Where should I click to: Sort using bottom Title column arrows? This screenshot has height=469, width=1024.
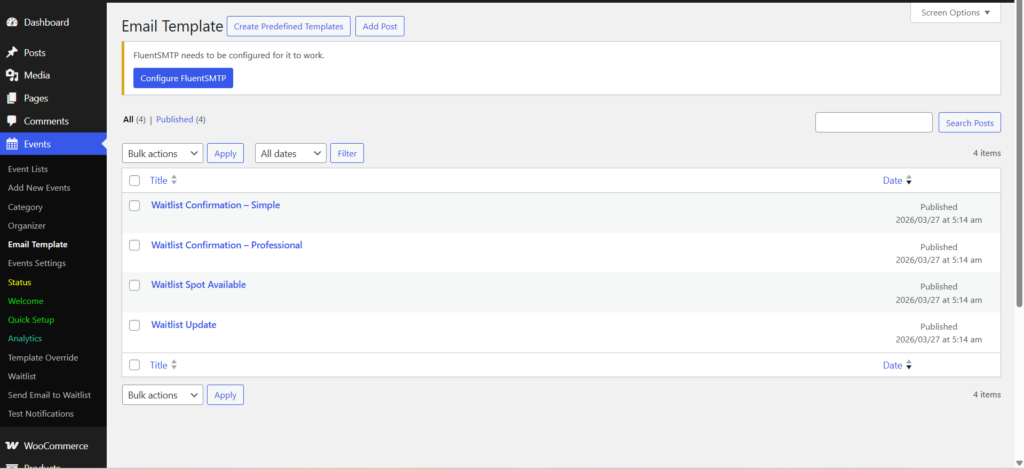[x=174, y=365]
